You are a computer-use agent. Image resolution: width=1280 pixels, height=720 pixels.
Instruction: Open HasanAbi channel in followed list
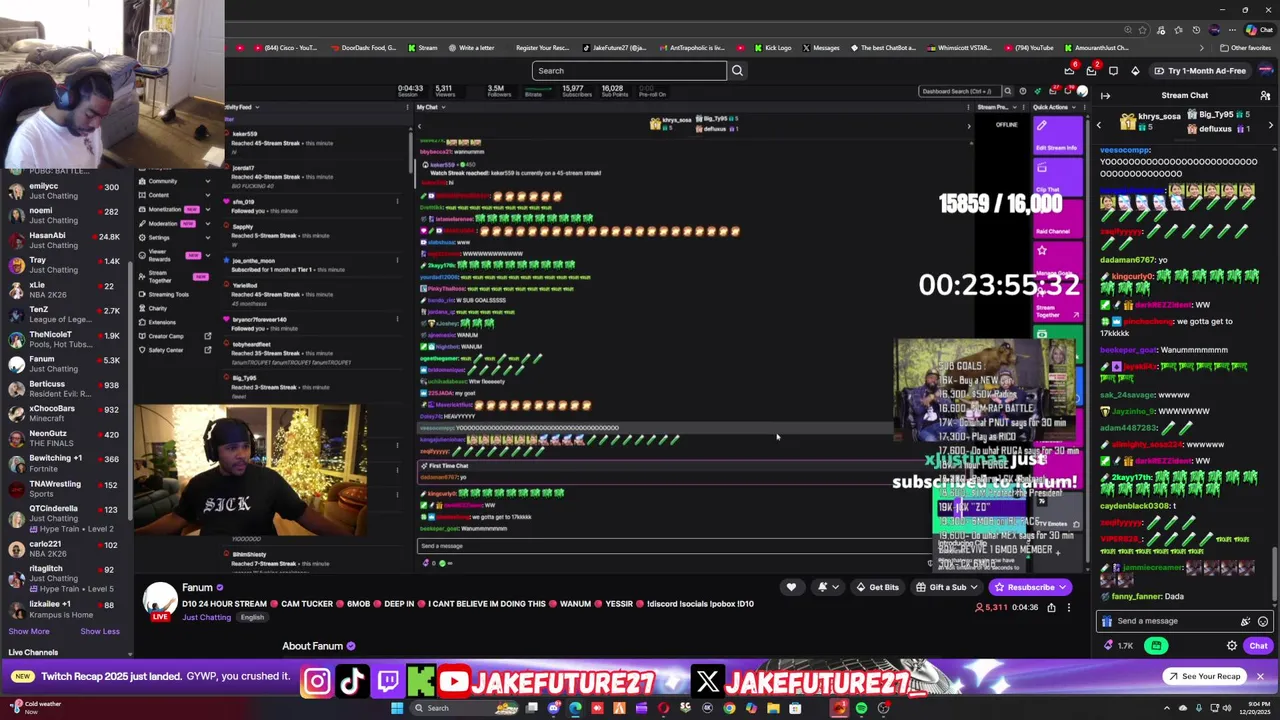pos(65,240)
